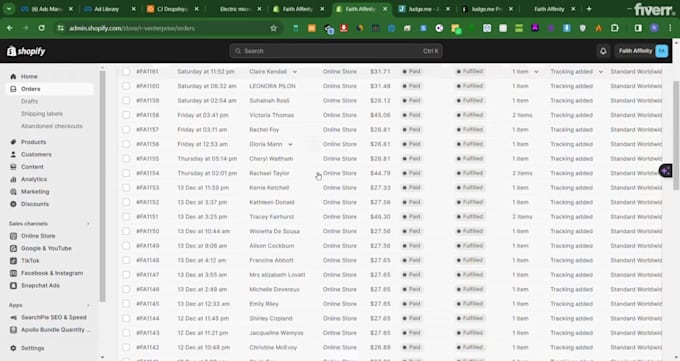
Task: Open Products from sidebar
Action: point(33,142)
